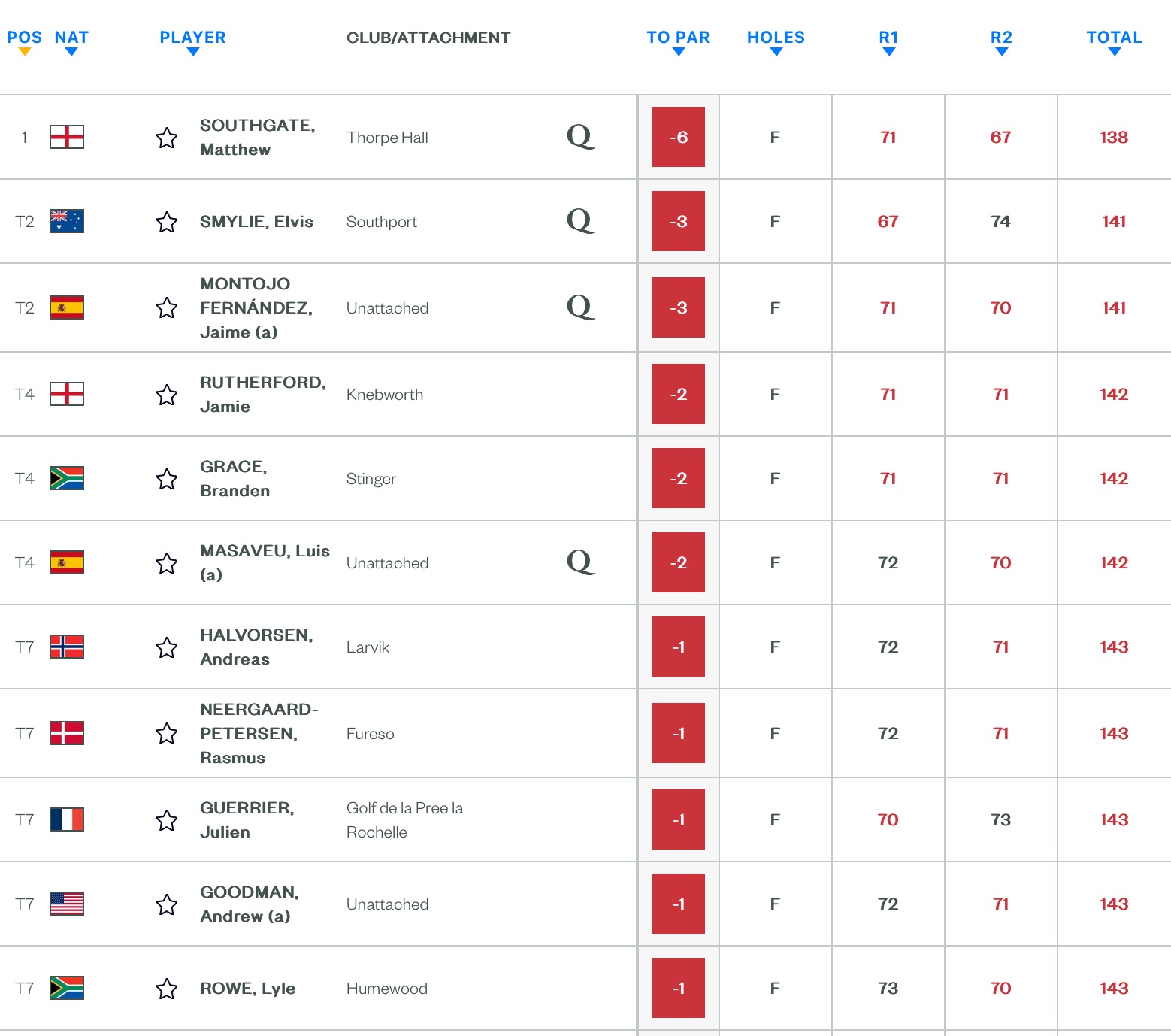Star Jamie Rutherford as a favorite
The image size is (1171, 1036).
click(167, 395)
